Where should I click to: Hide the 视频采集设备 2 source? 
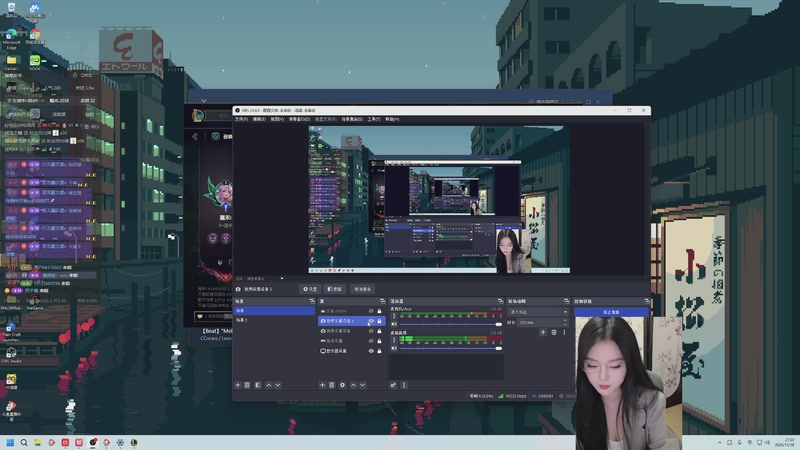(371, 321)
